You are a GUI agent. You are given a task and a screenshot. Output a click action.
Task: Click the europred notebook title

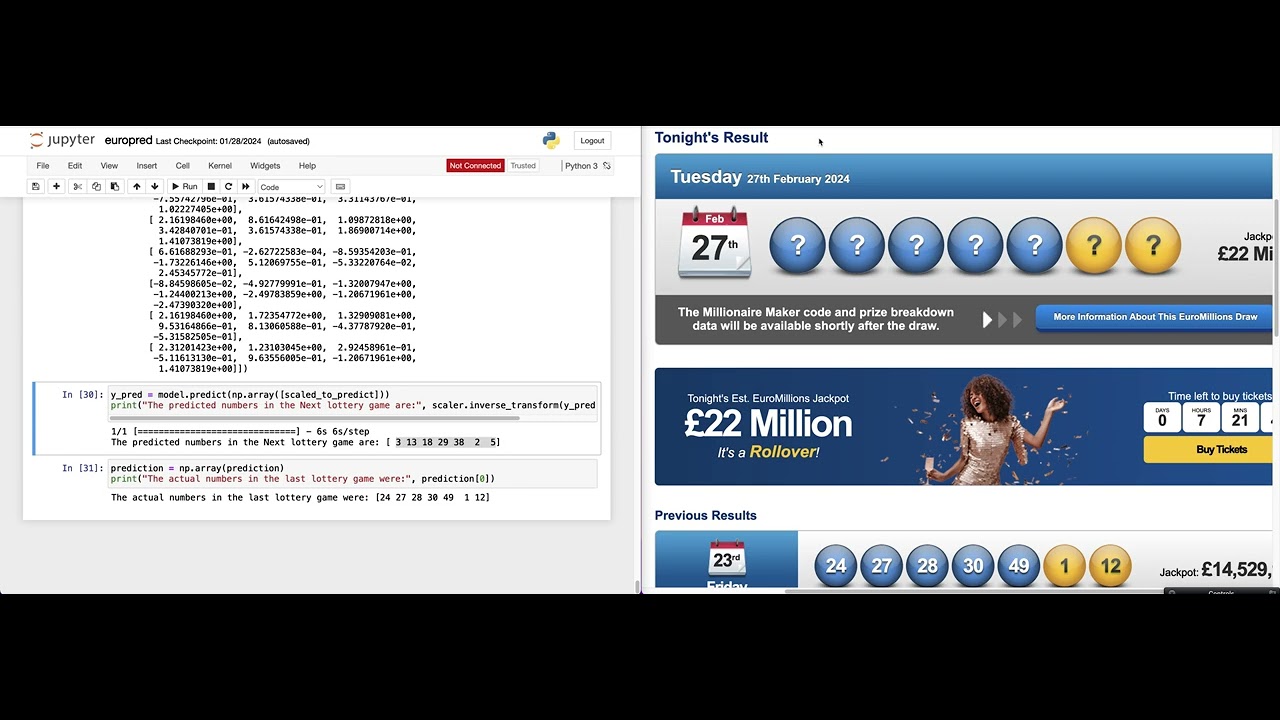coord(128,141)
